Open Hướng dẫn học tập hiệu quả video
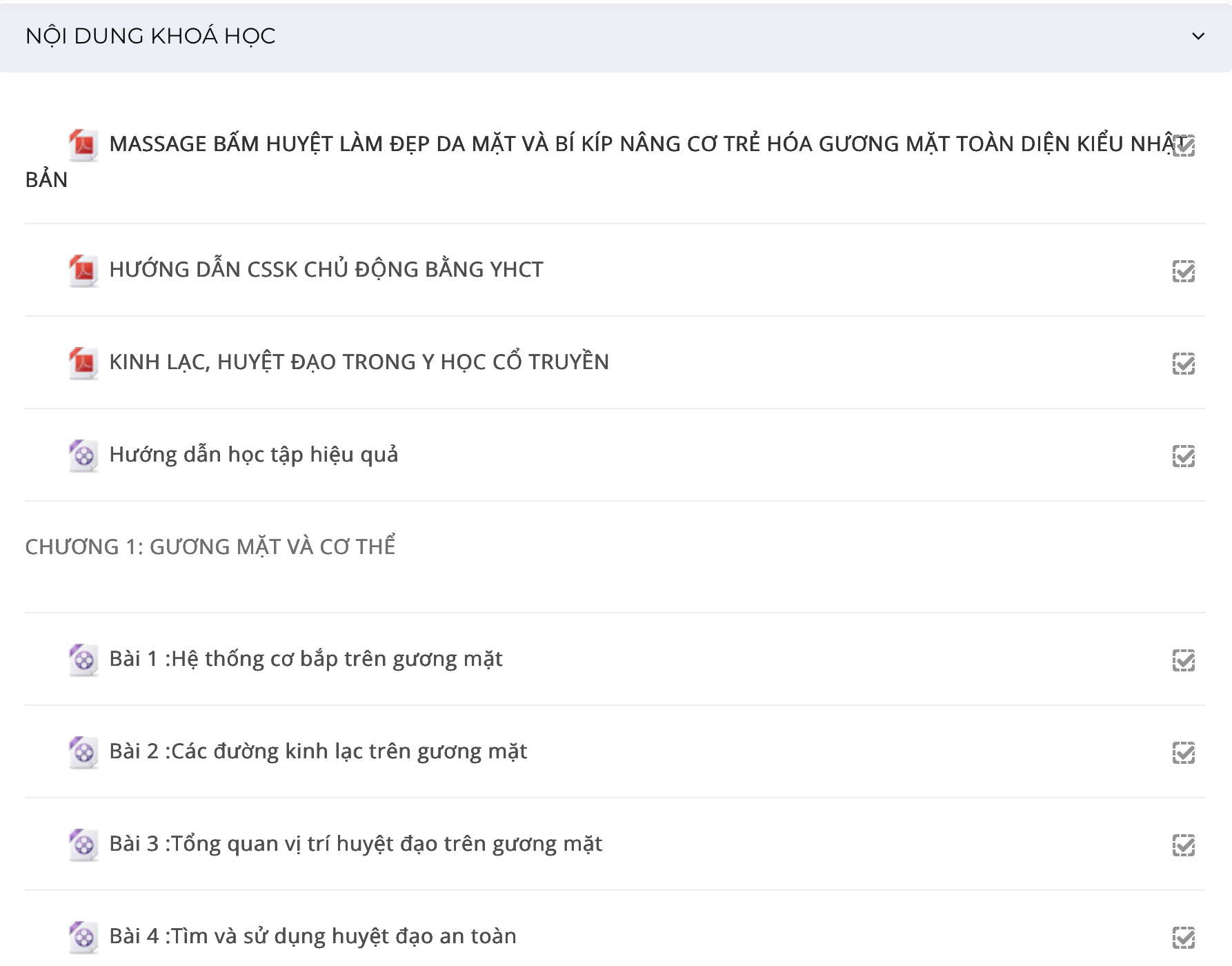This screenshot has width=1232, height=966. (253, 455)
